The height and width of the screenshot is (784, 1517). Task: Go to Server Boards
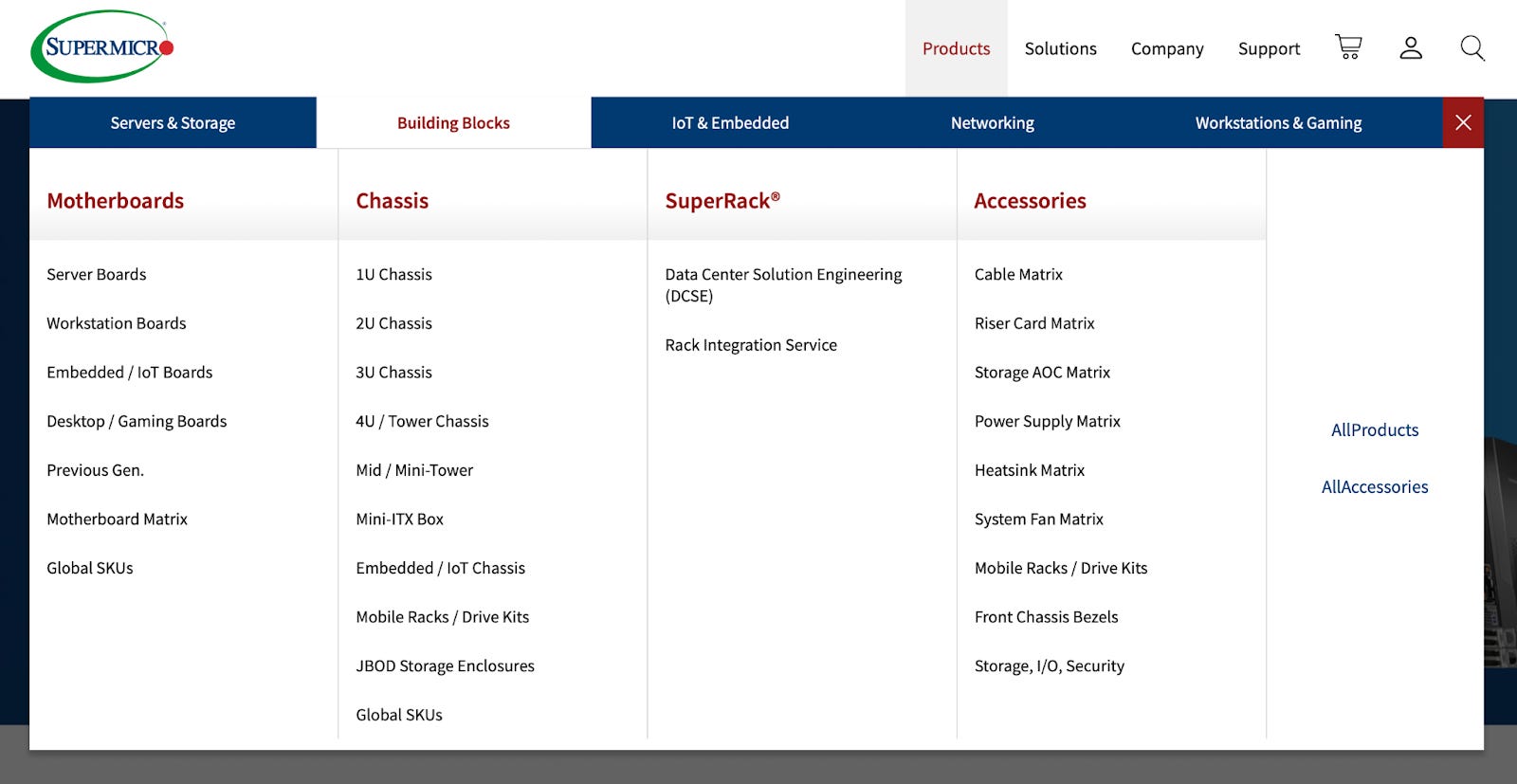click(x=97, y=274)
